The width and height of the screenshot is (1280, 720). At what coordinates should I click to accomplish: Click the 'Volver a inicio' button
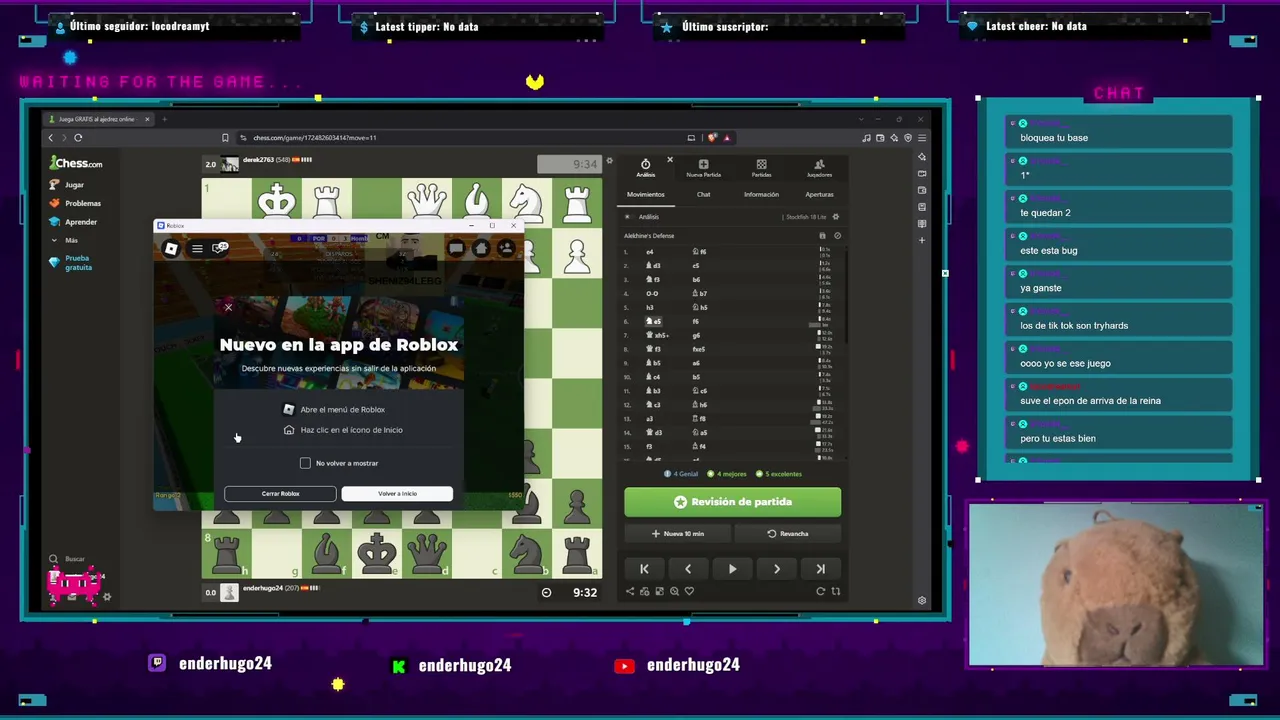tap(397, 493)
